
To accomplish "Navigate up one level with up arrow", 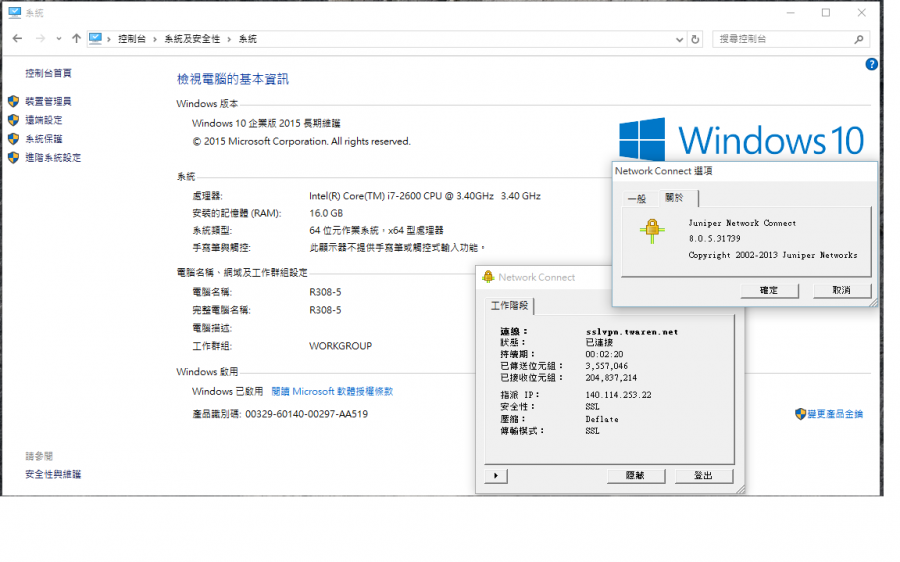I will click(x=76, y=39).
